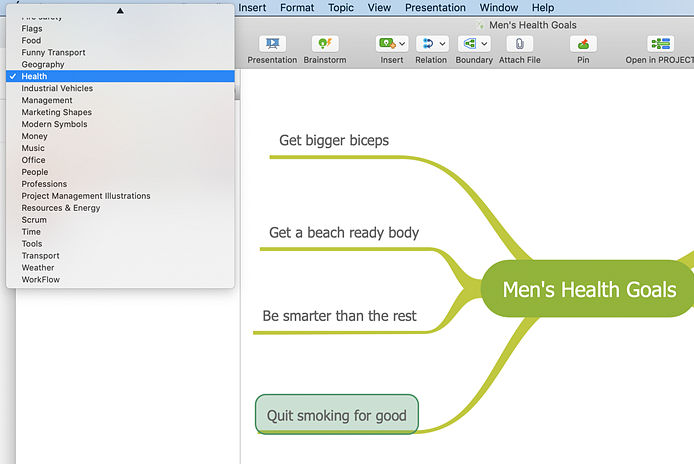Click the Pin toolbar icon

point(583,44)
